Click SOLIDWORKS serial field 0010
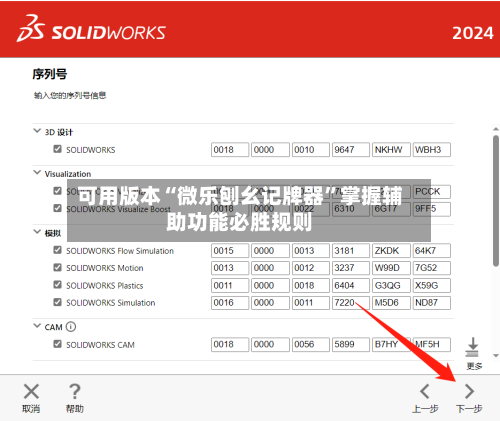The image size is (500, 421). (x=311, y=150)
